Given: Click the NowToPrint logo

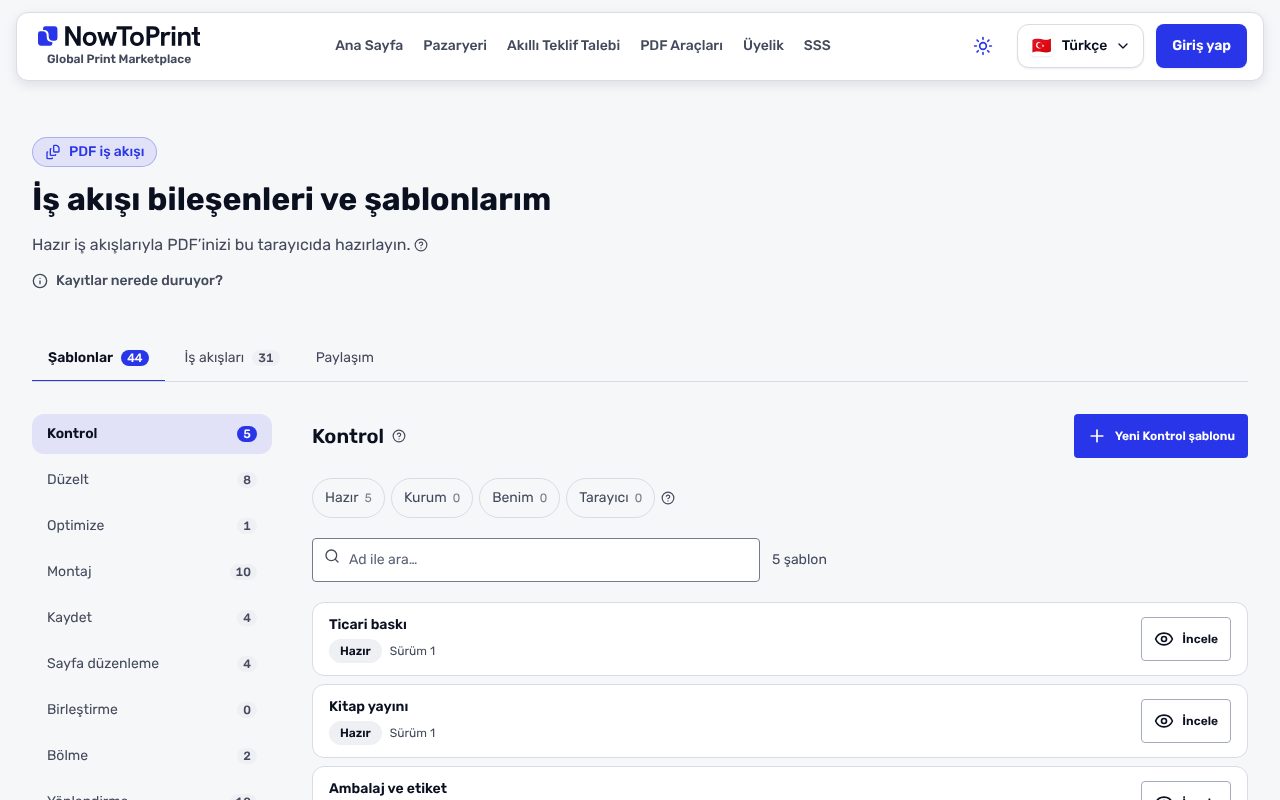Looking at the screenshot, I should pyautogui.click(x=119, y=45).
